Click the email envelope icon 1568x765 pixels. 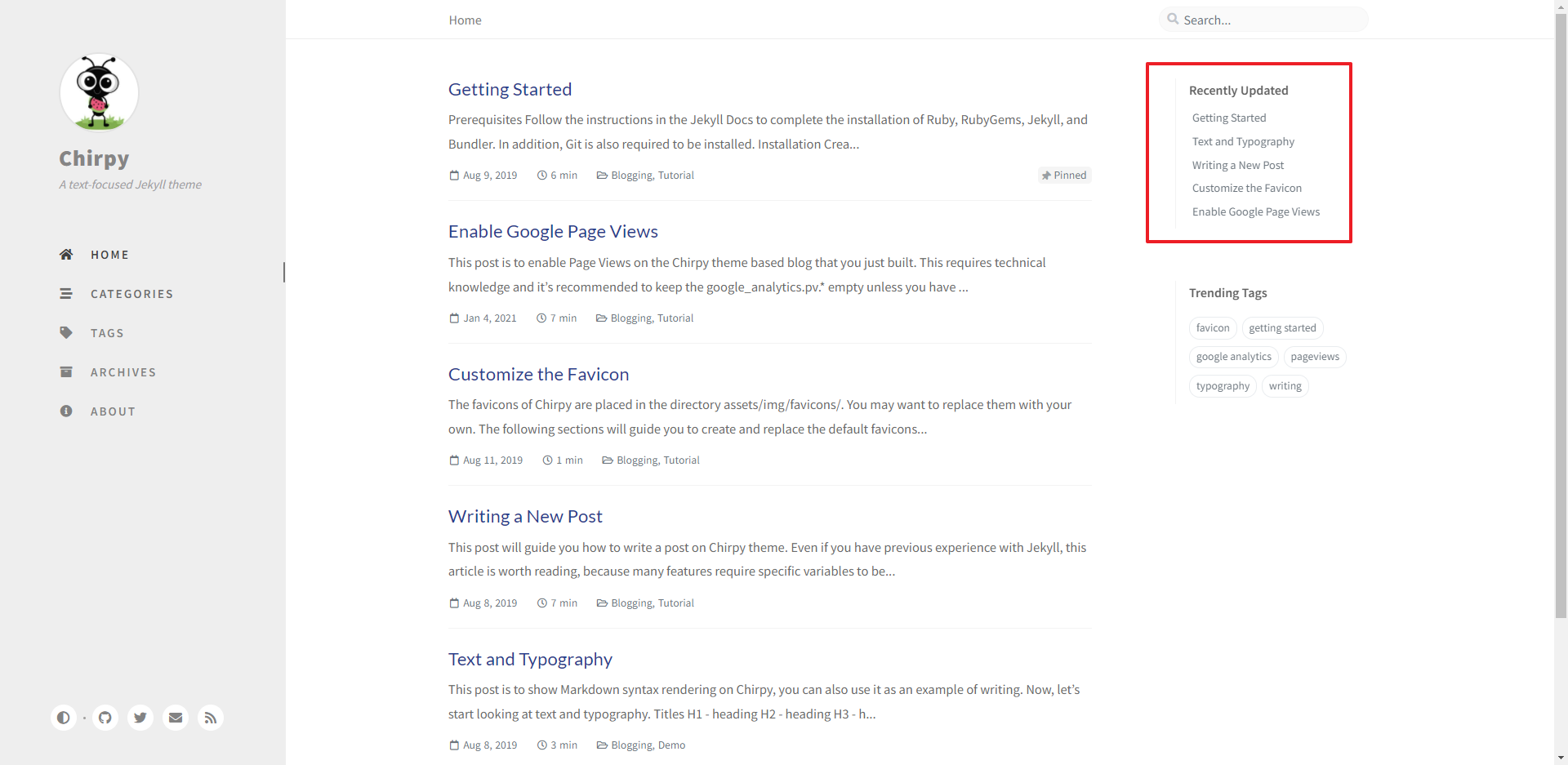pyautogui.click(x=176, y=718)
